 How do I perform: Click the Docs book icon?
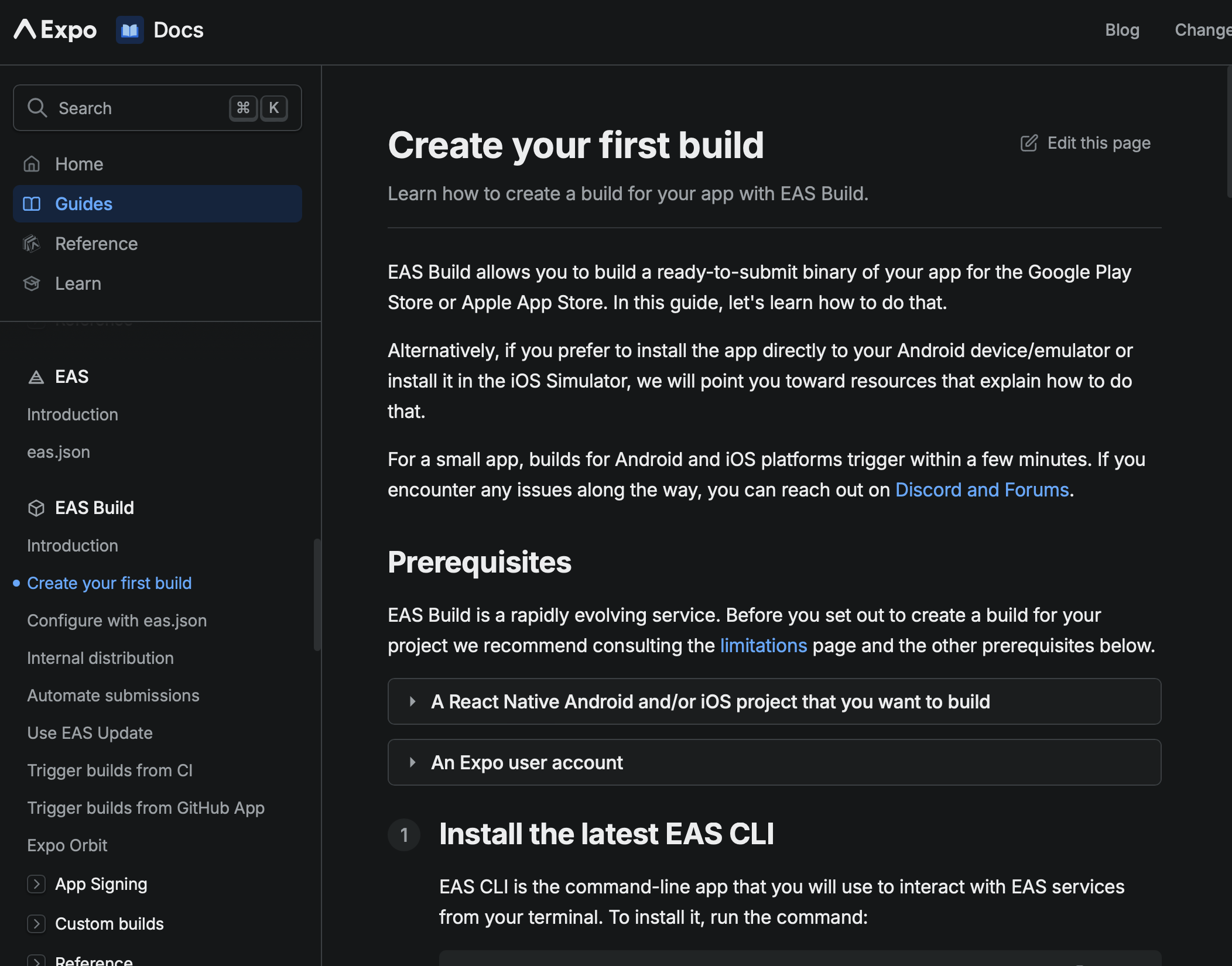click(x=129, y=30)
